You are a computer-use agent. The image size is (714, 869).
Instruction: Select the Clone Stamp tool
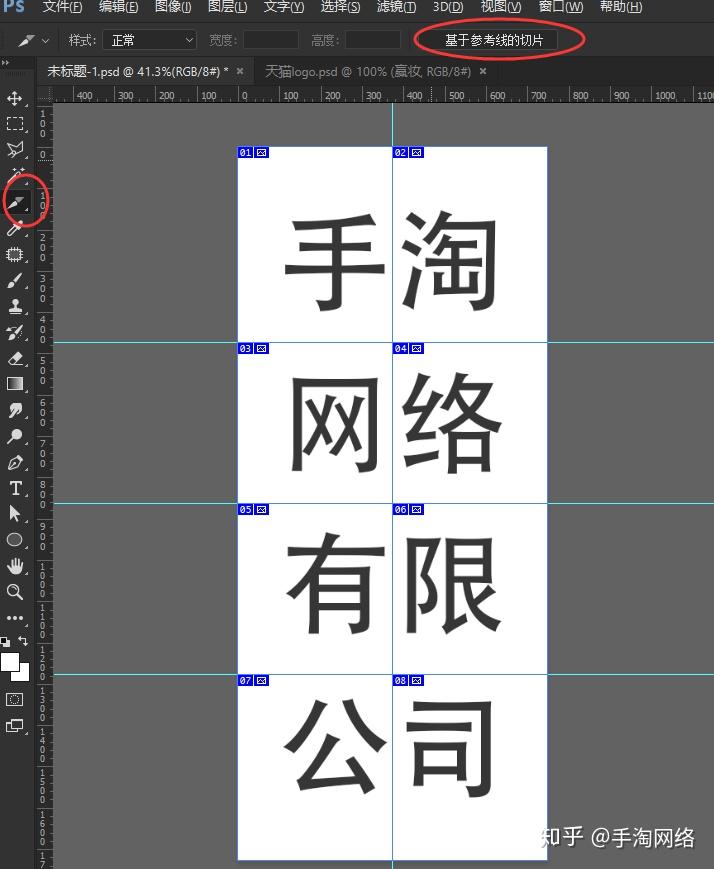point(15,306)
